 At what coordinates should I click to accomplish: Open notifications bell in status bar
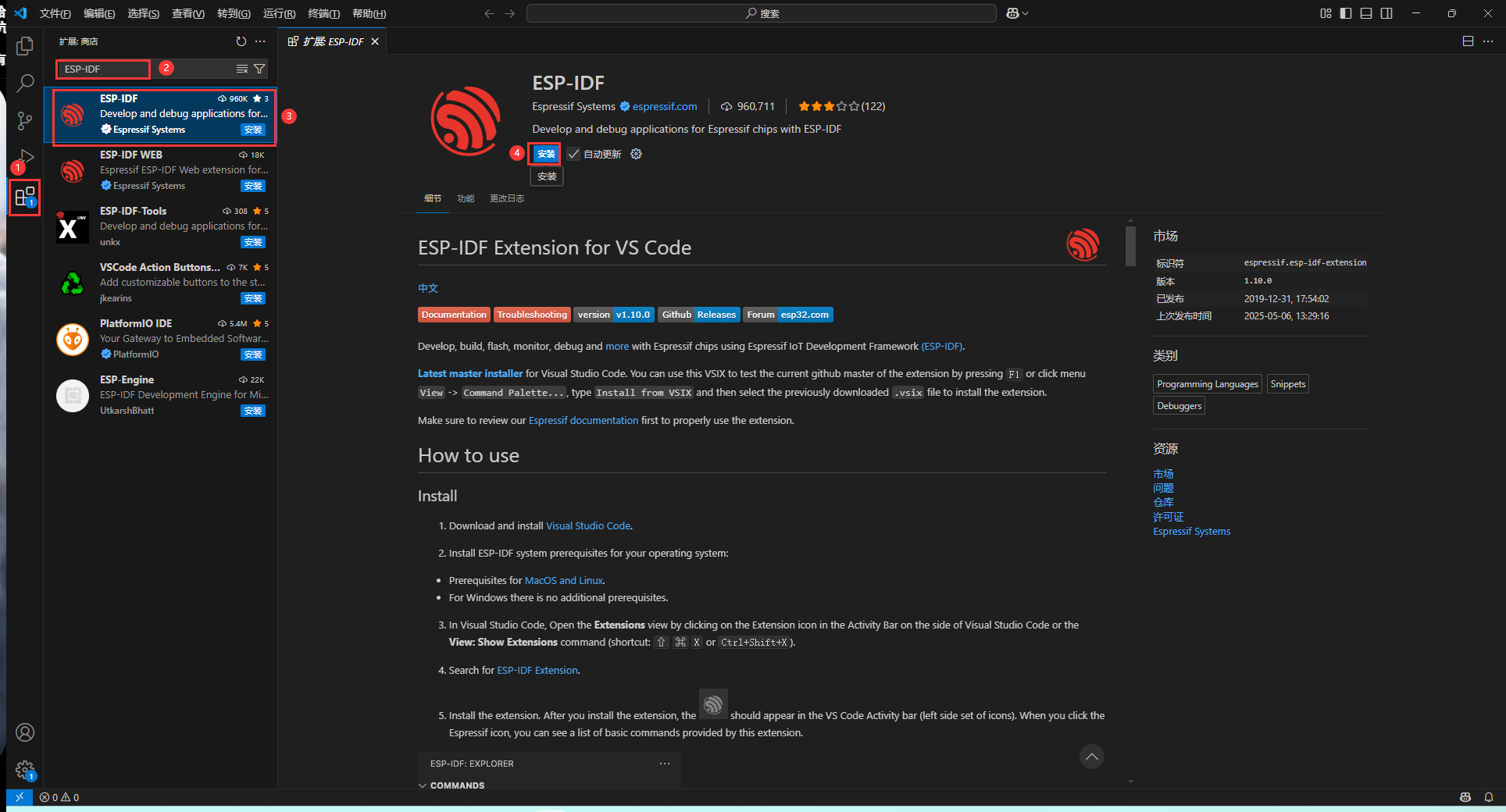point(1489,797)
